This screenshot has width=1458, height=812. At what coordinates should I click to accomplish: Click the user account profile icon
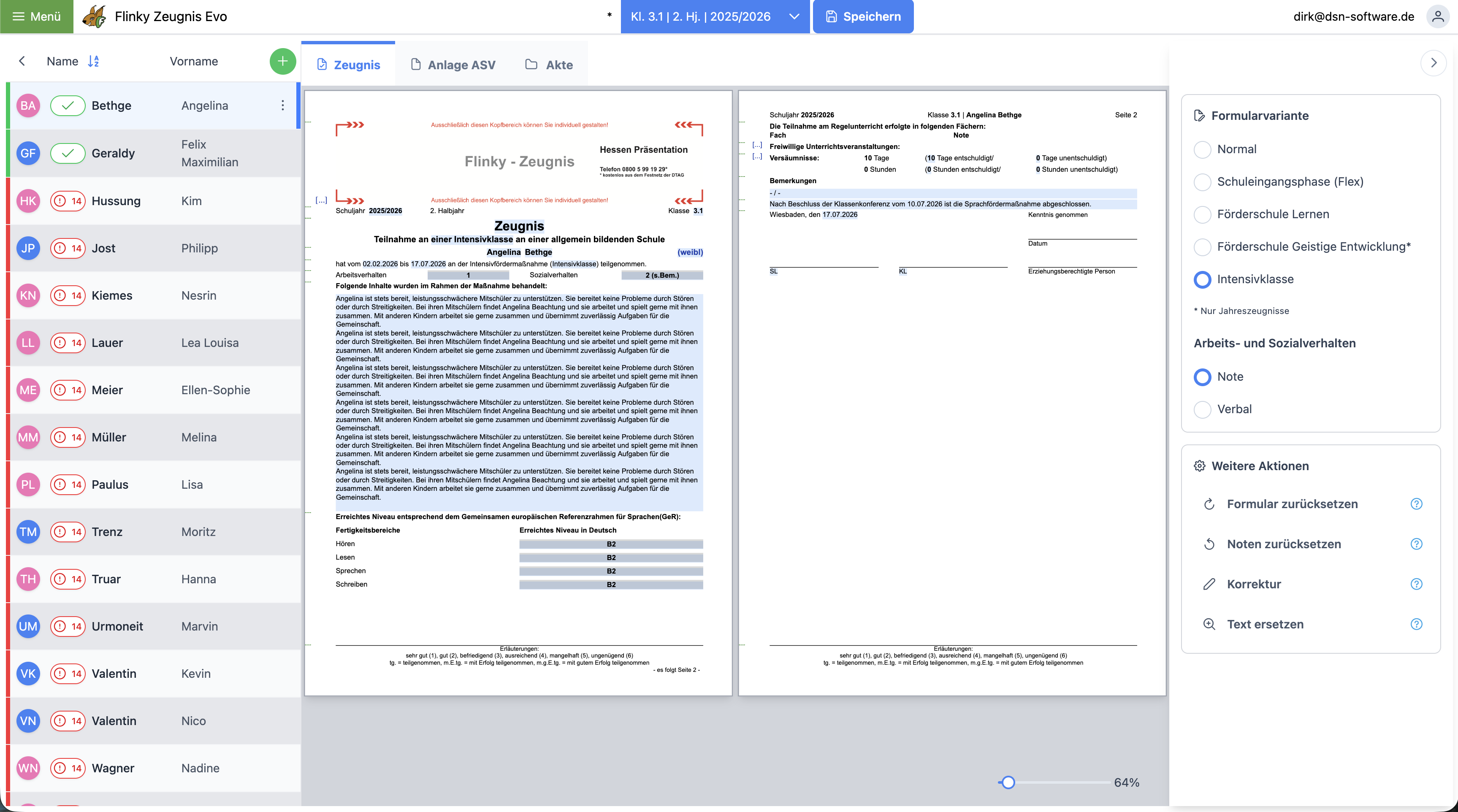(1438, 16)
